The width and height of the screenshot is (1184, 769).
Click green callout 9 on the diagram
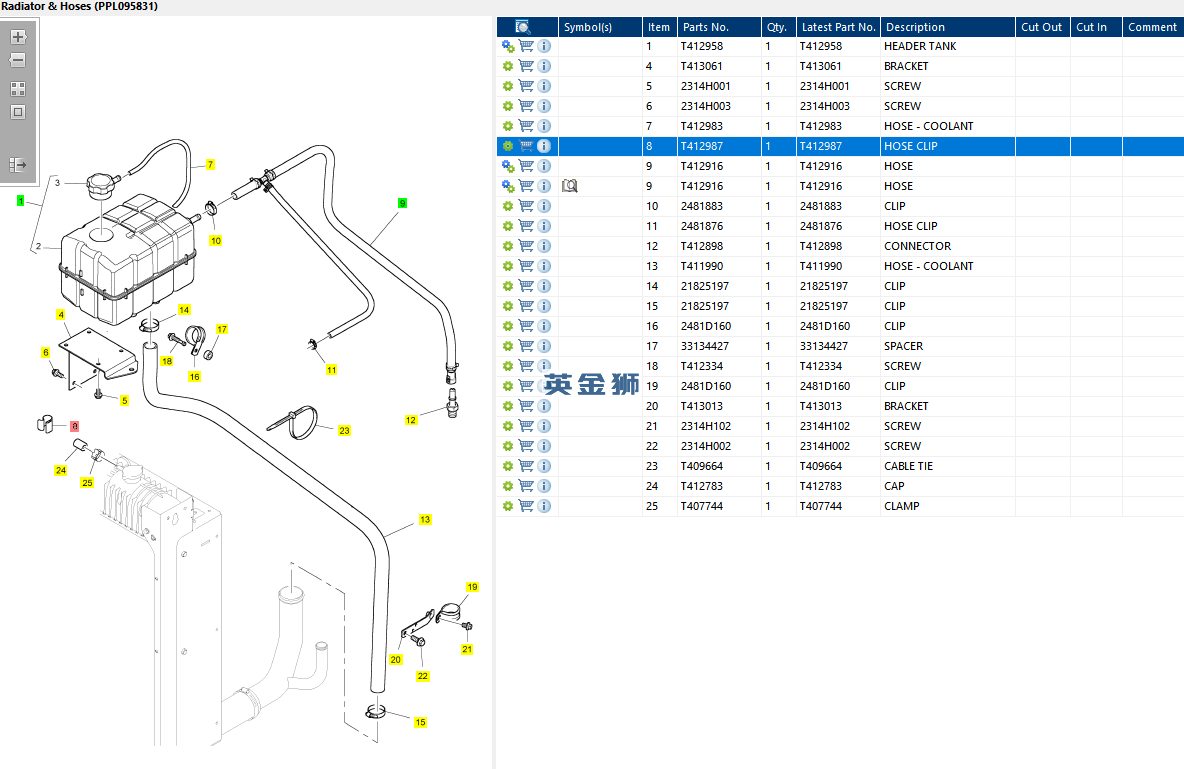402,203
